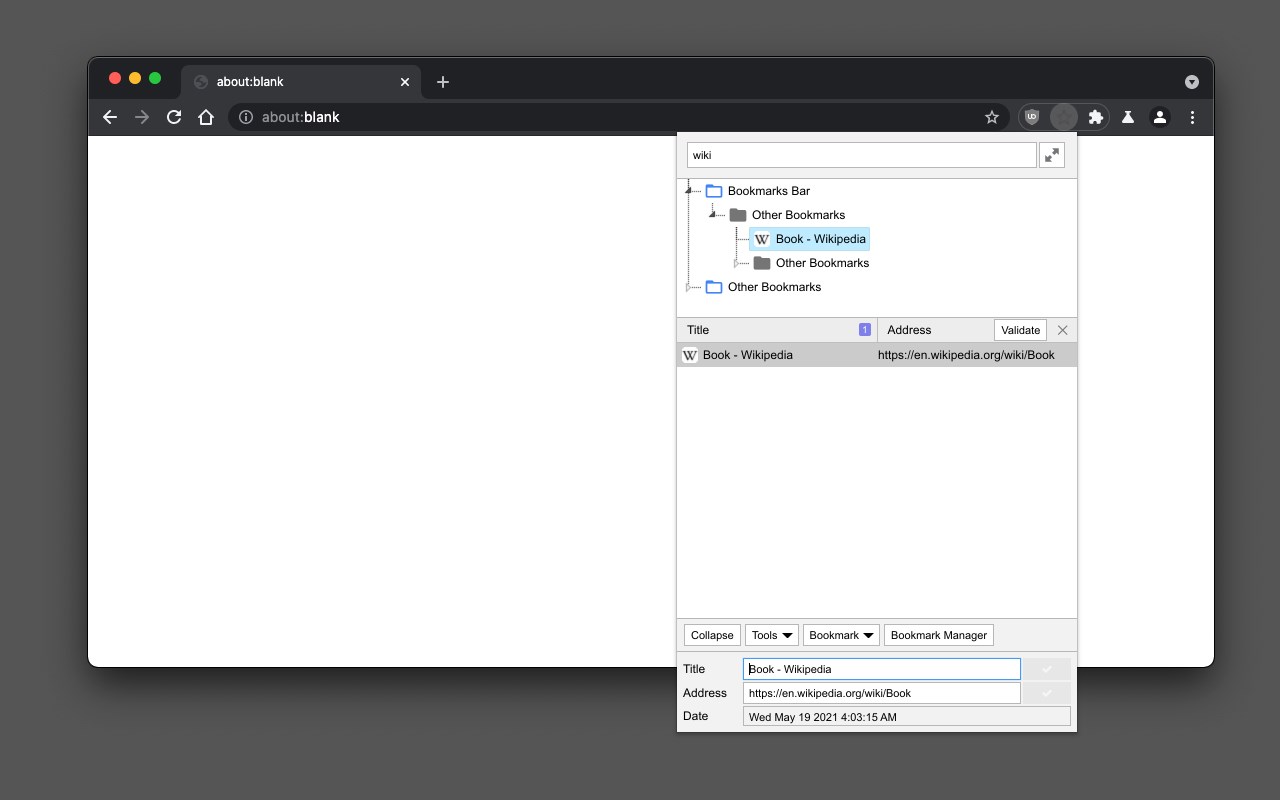Reload the current page
1280x800 pixels.
click(174, 117)
